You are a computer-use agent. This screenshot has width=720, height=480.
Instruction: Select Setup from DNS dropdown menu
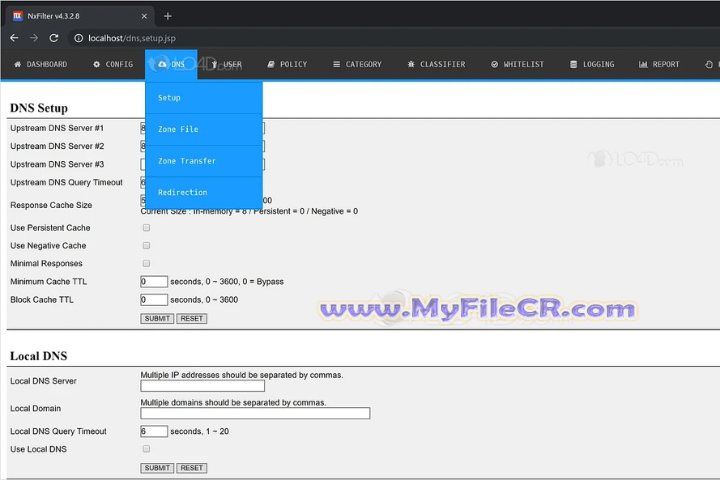[204, 98]
